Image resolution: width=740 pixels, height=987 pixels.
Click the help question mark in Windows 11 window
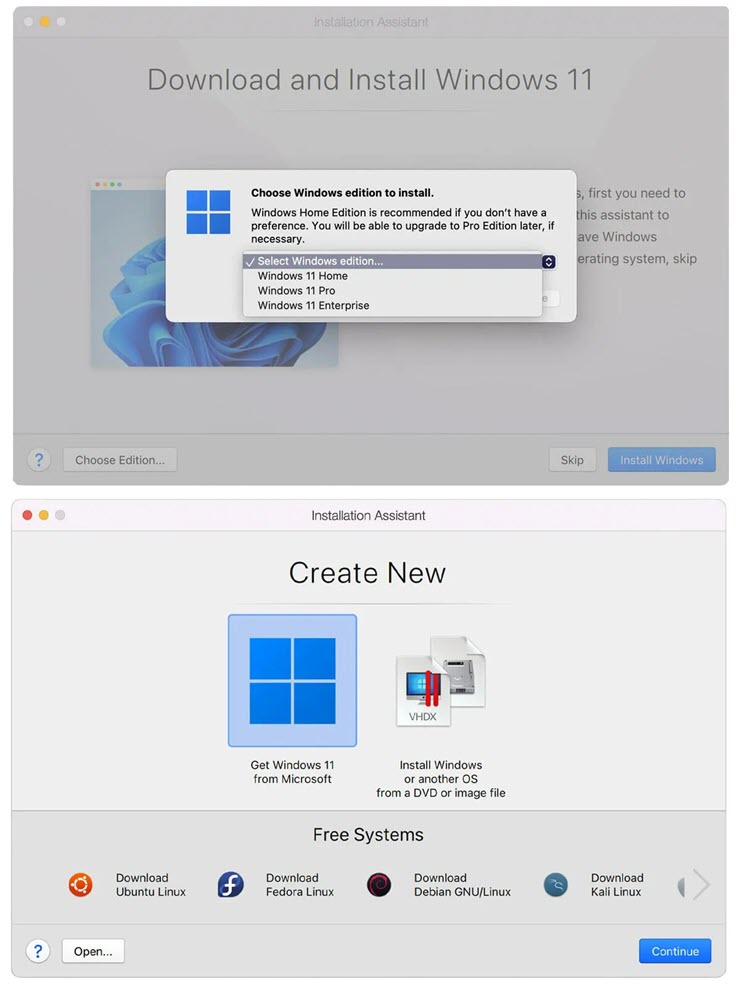(38, 460)
